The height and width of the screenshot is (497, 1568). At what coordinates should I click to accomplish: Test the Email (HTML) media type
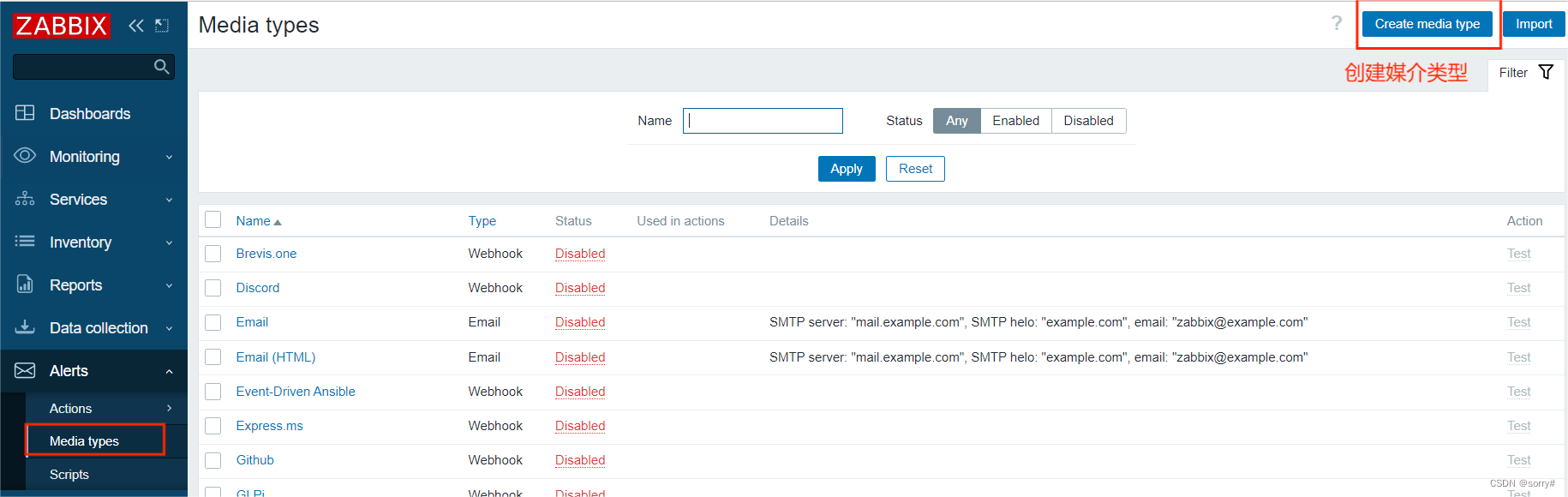point(1518,357)
